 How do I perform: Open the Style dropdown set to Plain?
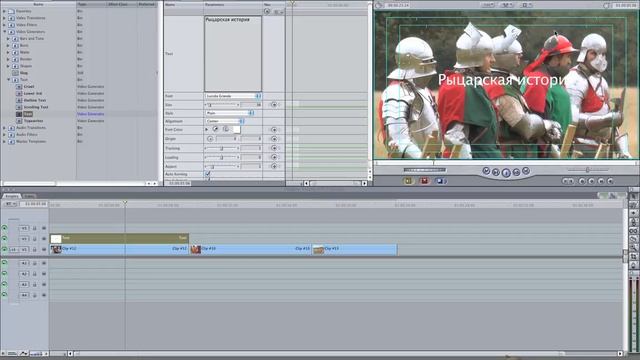click(229, 113)
